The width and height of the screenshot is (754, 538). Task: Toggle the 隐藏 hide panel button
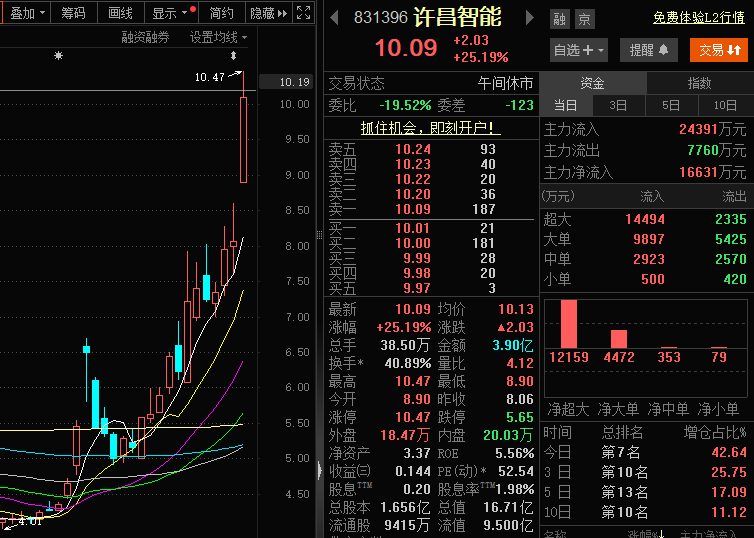(x=268, y=13)
